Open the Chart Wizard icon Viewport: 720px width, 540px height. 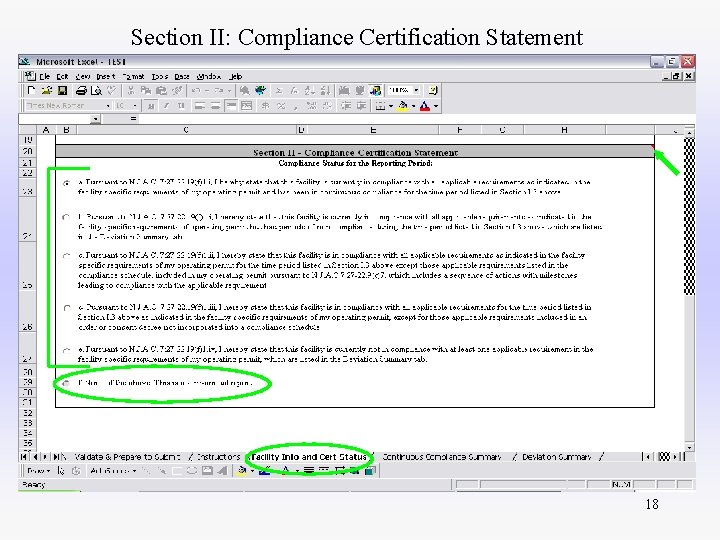click(344, 90)
